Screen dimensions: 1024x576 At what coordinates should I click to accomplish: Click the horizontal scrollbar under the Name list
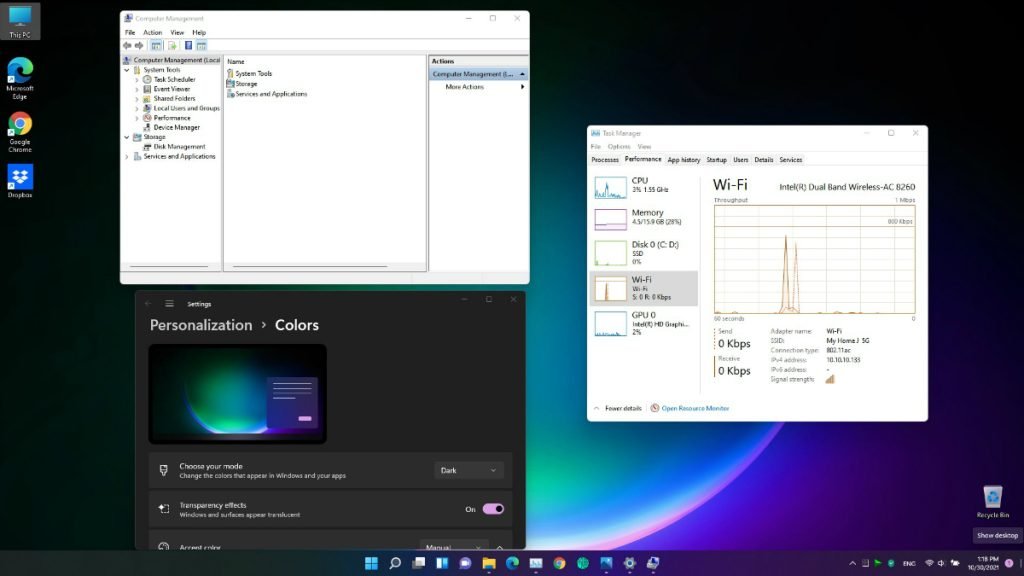tap(310, 266)
